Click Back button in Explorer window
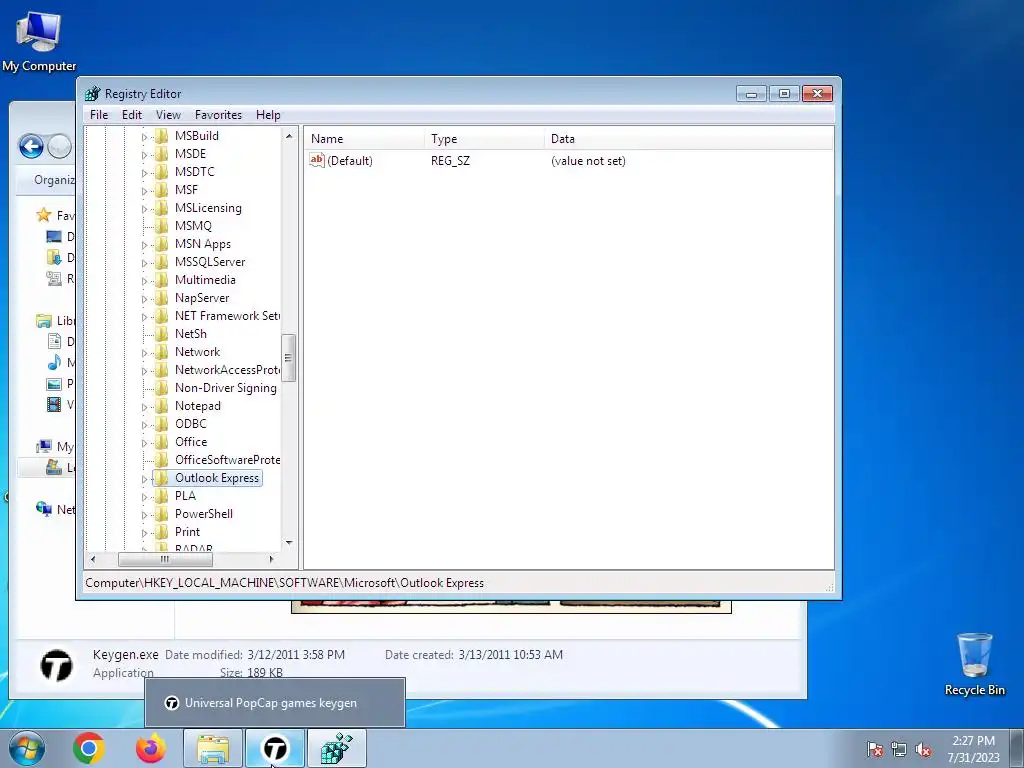 click(x=31, y=146)
